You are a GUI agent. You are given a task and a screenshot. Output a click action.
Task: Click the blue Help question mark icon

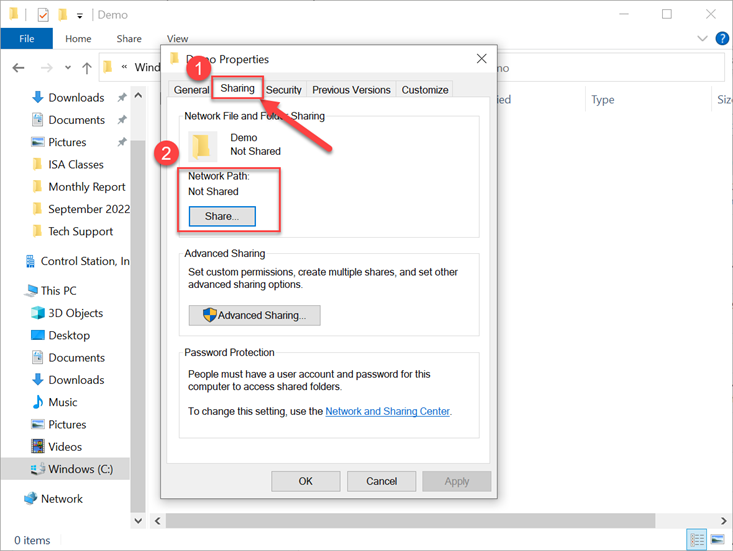(720, 39)
